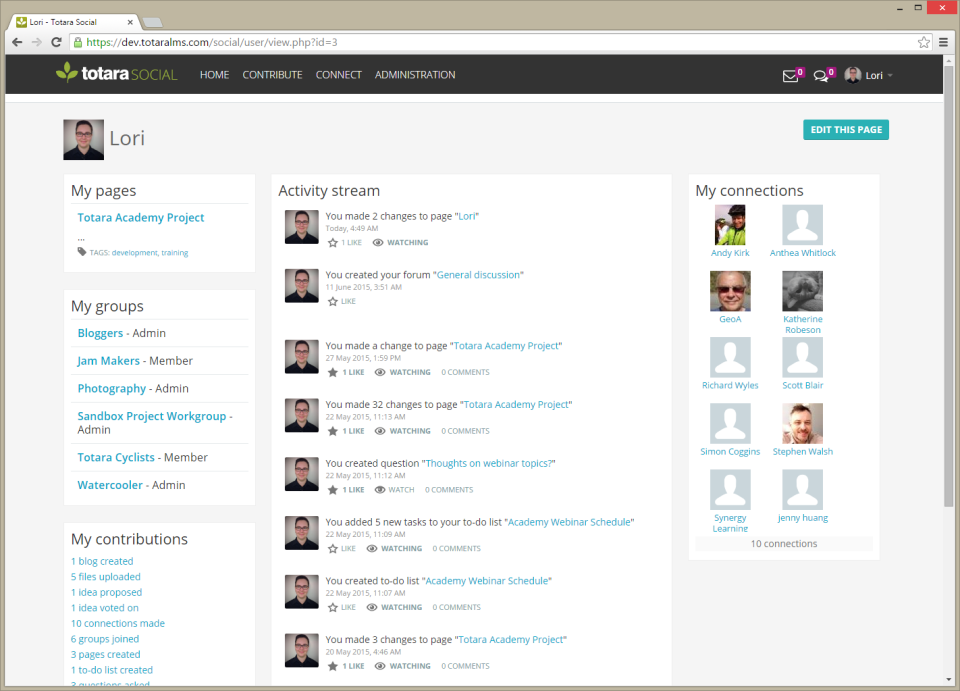Close the Lori - Totara Social tab
This screenshot has width=960, height=691.
pos(130,22)
